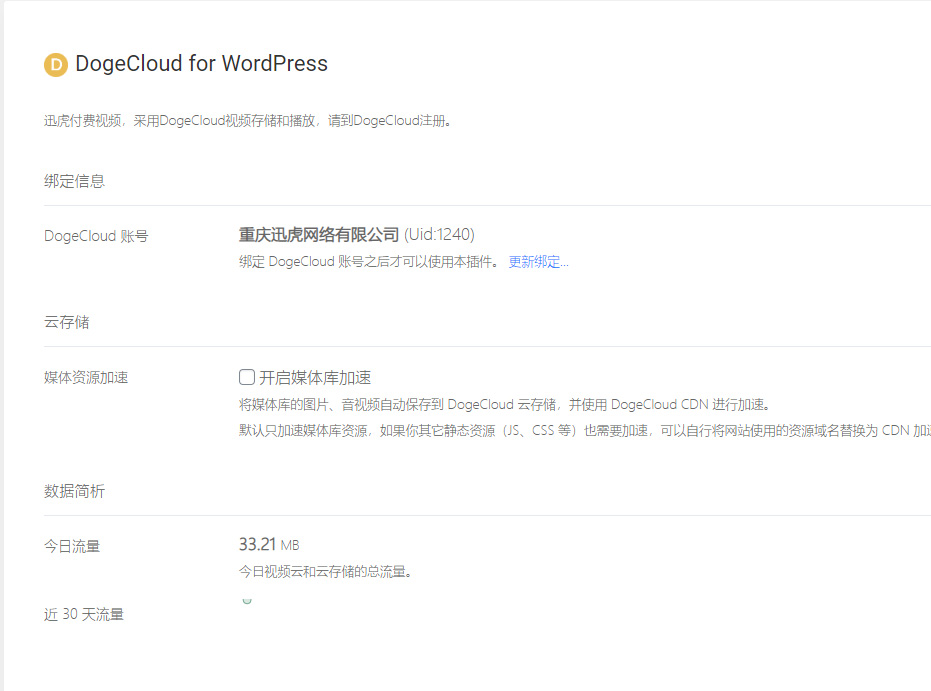Screen dimensions: 931x691
Task: Select the DogeCloud for WordPress heading
Action: [201, 64]
